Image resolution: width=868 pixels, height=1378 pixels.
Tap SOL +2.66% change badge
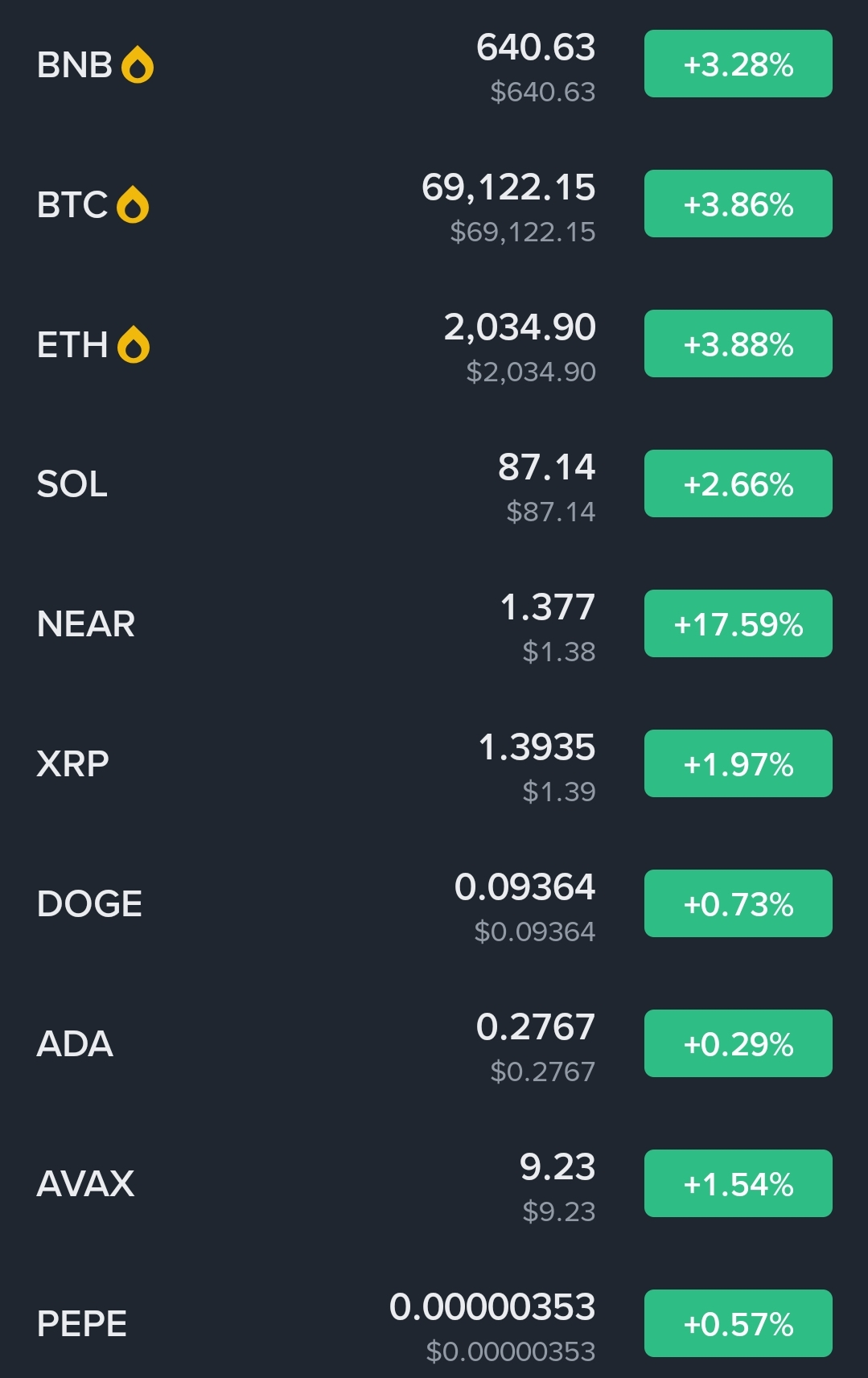738,484
